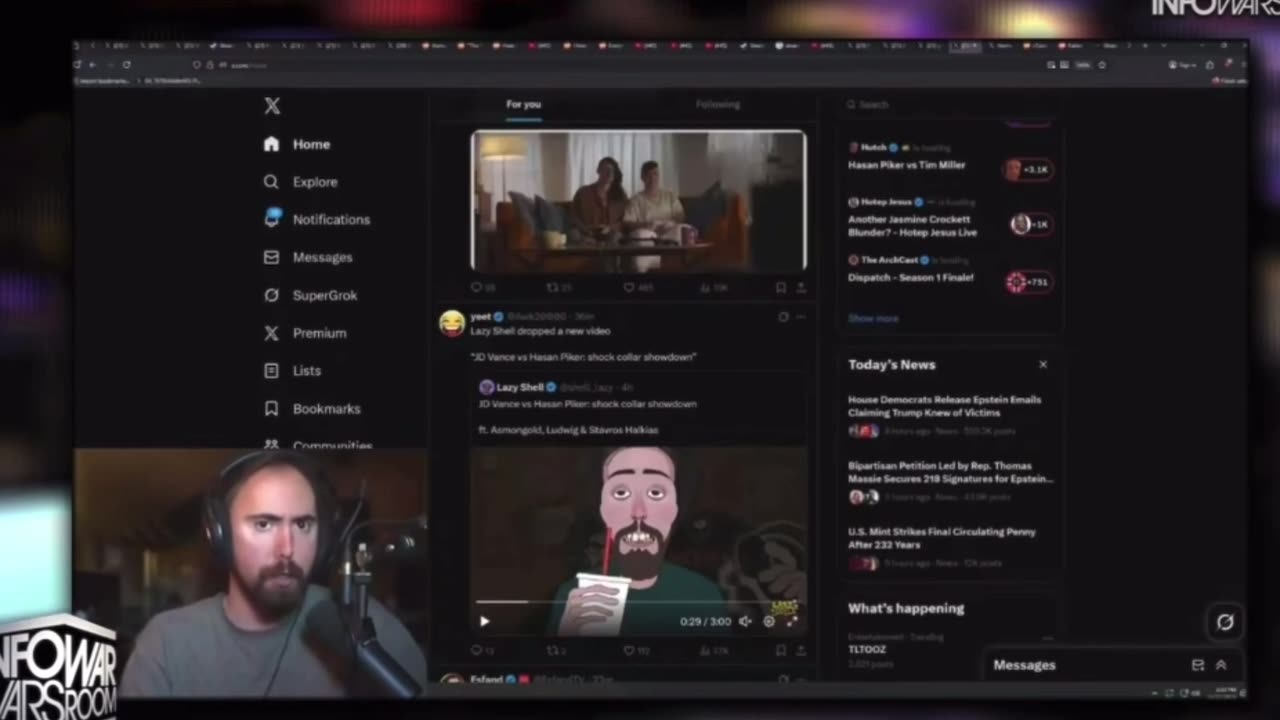The image size is (1280, 720).
Task: Open House Democrats Release Epstein Emails story
Action: pyautogui.click(x=950, y=417)
